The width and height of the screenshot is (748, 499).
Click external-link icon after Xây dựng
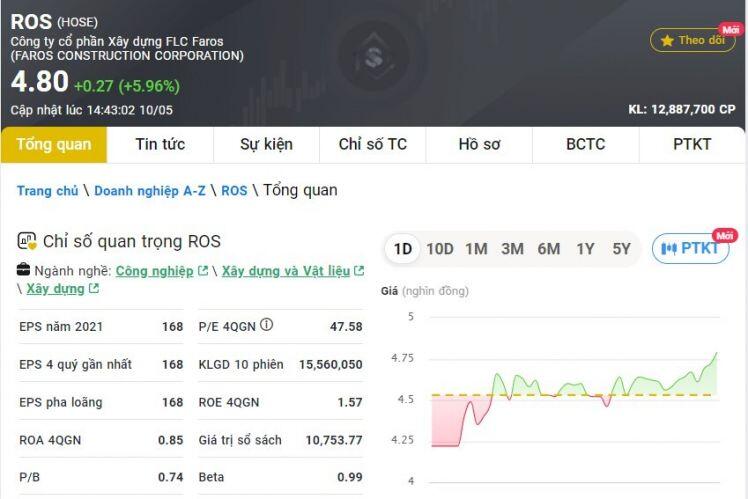(x=94, y=288)
